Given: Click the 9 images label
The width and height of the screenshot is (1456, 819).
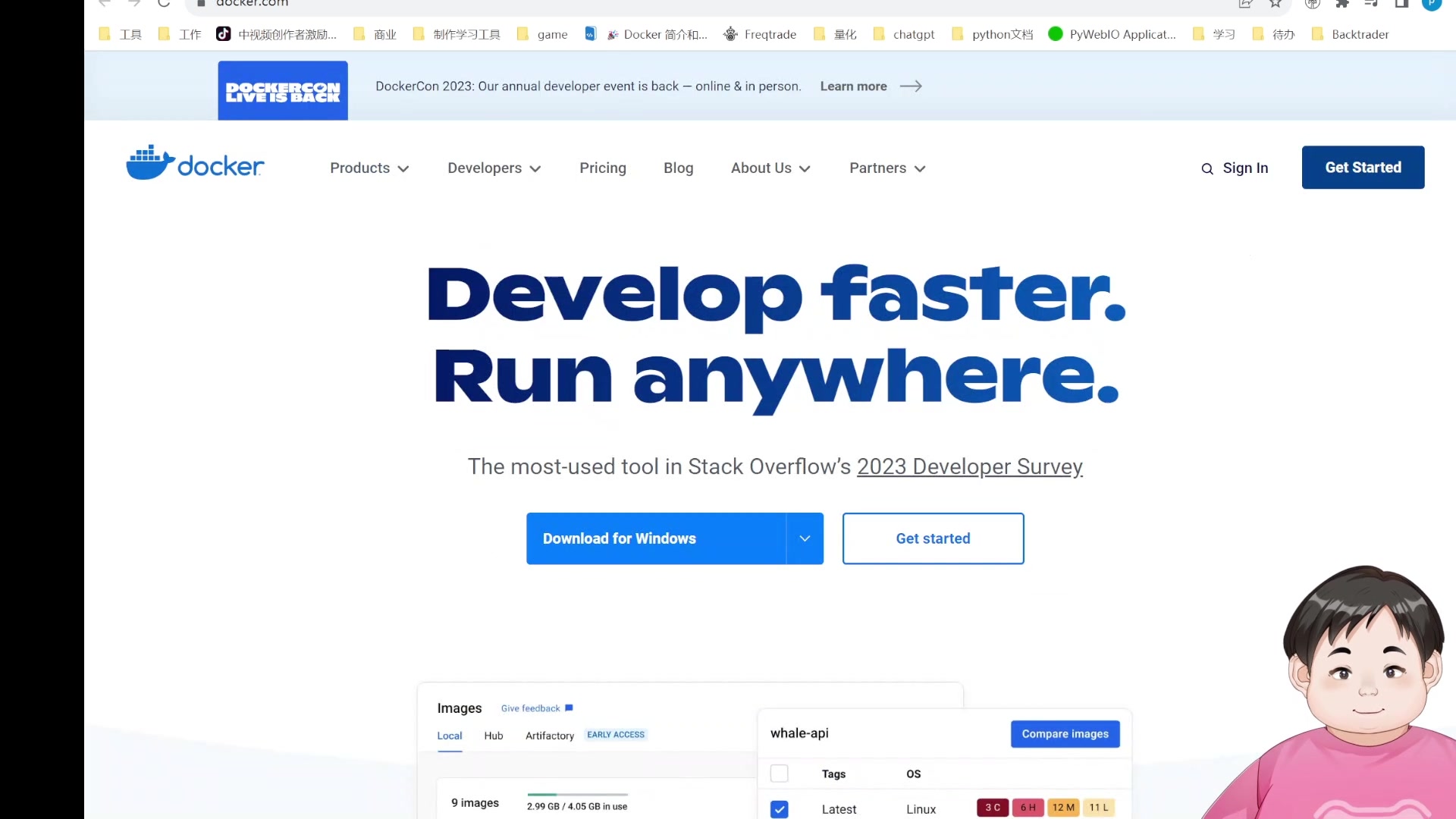Looking at the screenshot, I should tap(475, 803).
